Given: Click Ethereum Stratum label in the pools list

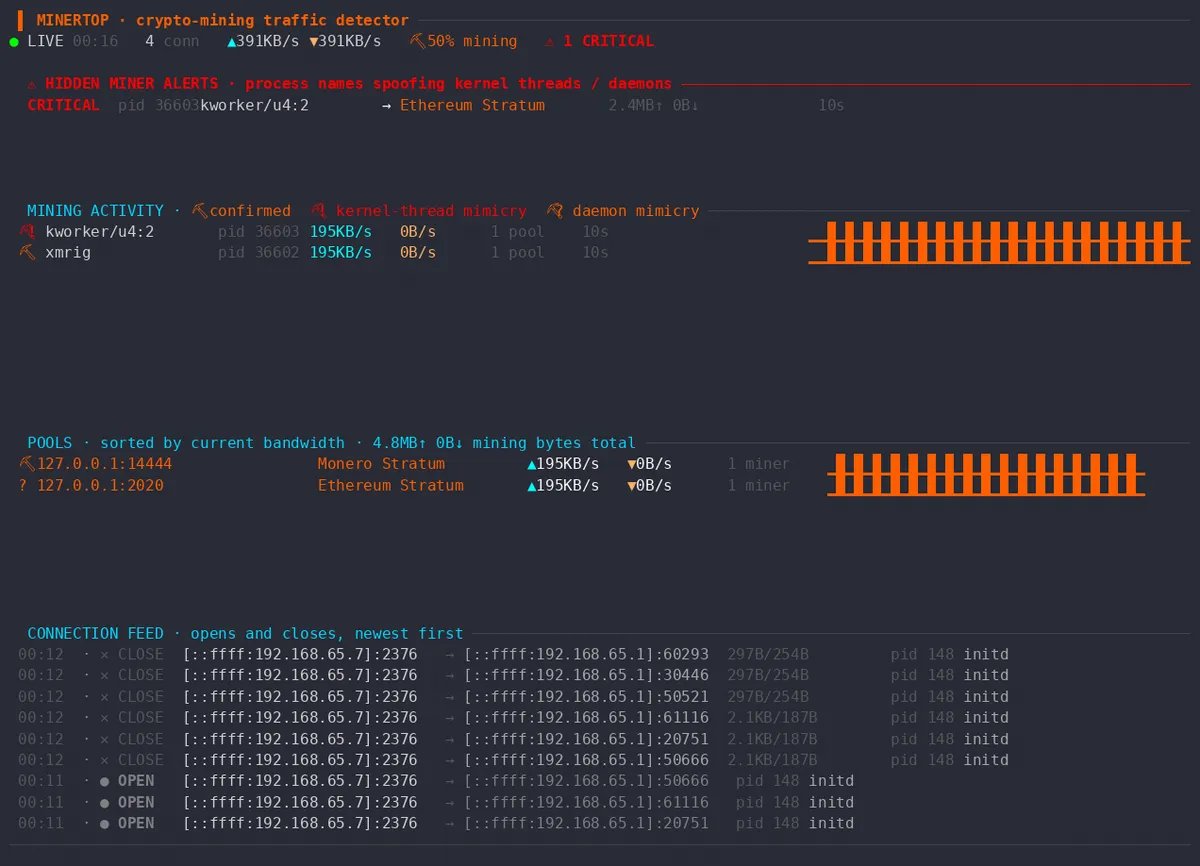Looking at the screenshot, I should click(x=391, y=485).
